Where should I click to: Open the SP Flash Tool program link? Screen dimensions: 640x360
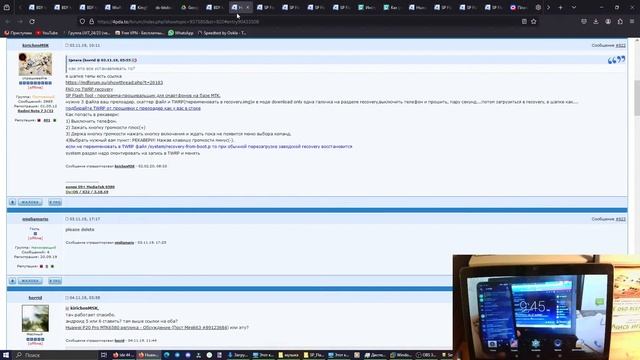point(143,96)
